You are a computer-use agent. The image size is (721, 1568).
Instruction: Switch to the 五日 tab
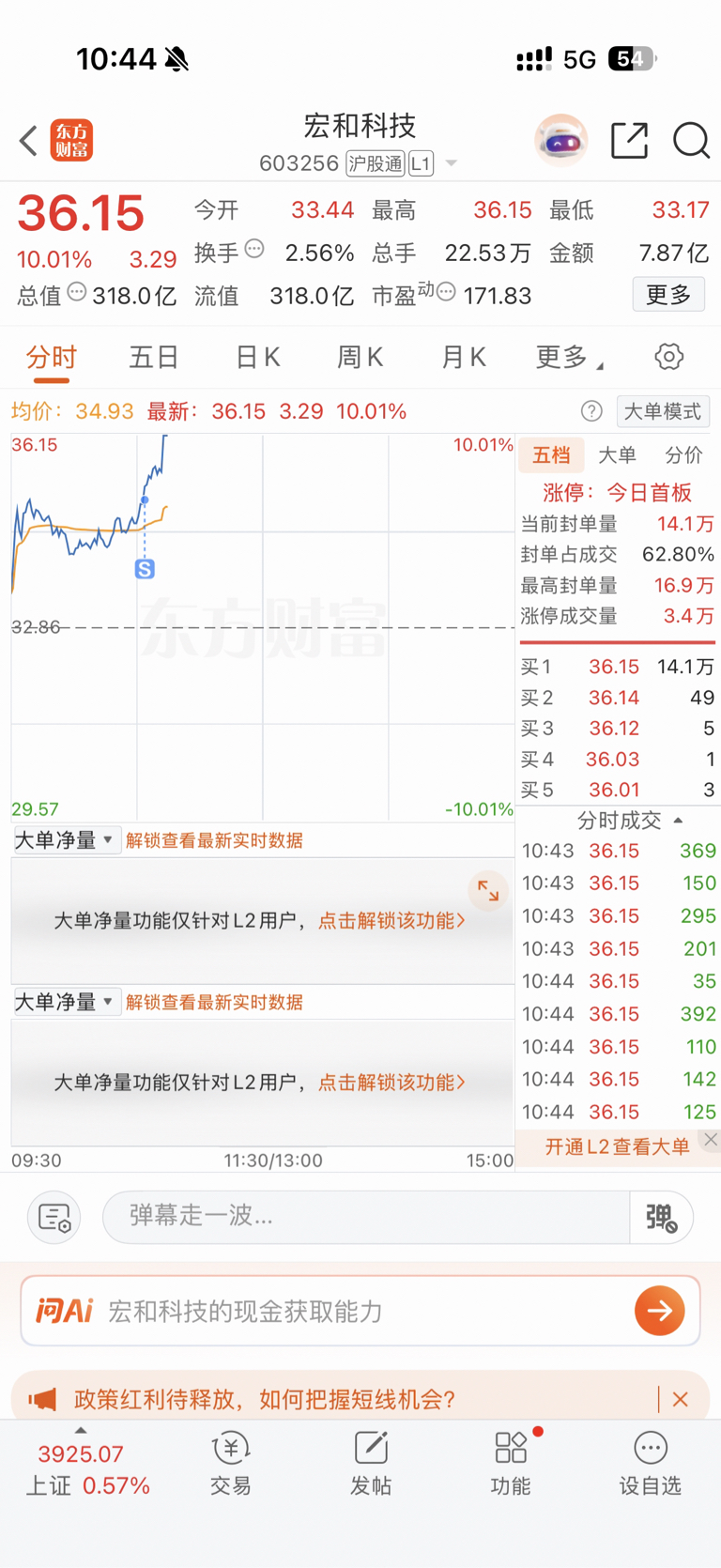point(153,357)
